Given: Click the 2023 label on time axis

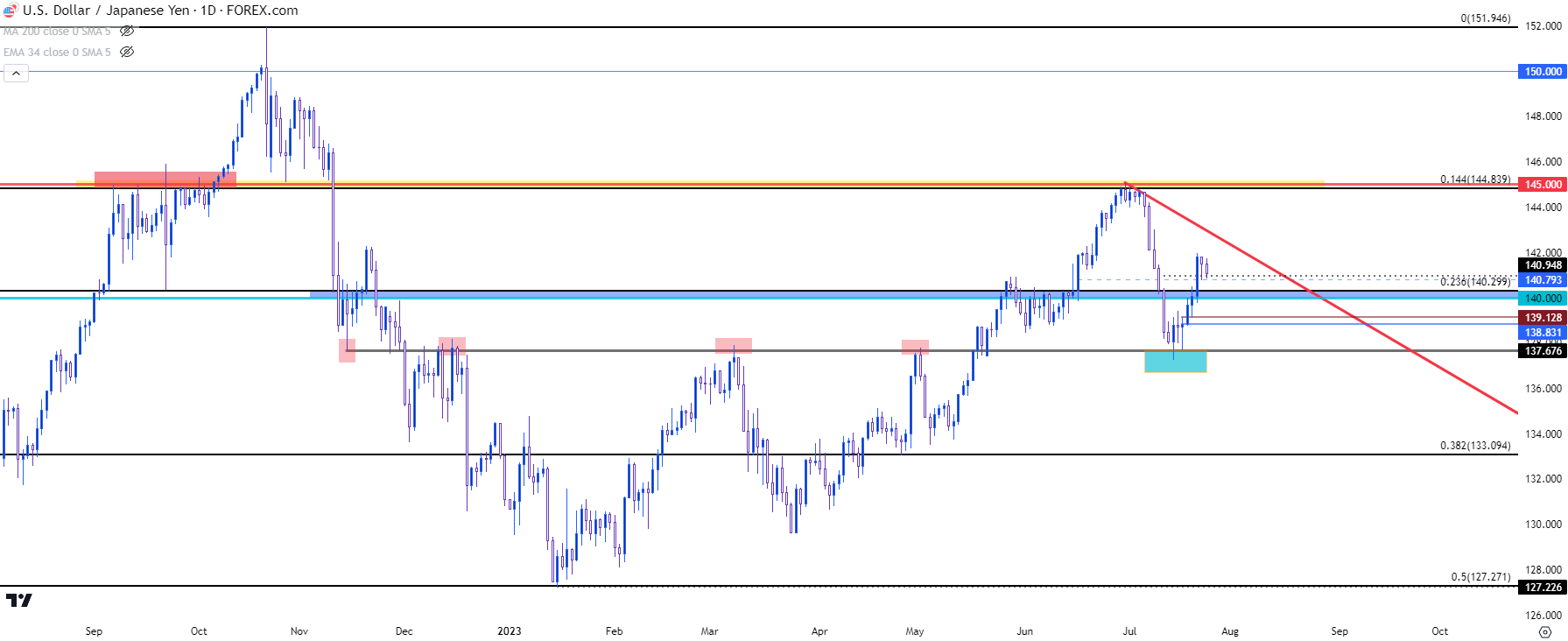Looking at the screenshot, I should click(x=509, y=630).
